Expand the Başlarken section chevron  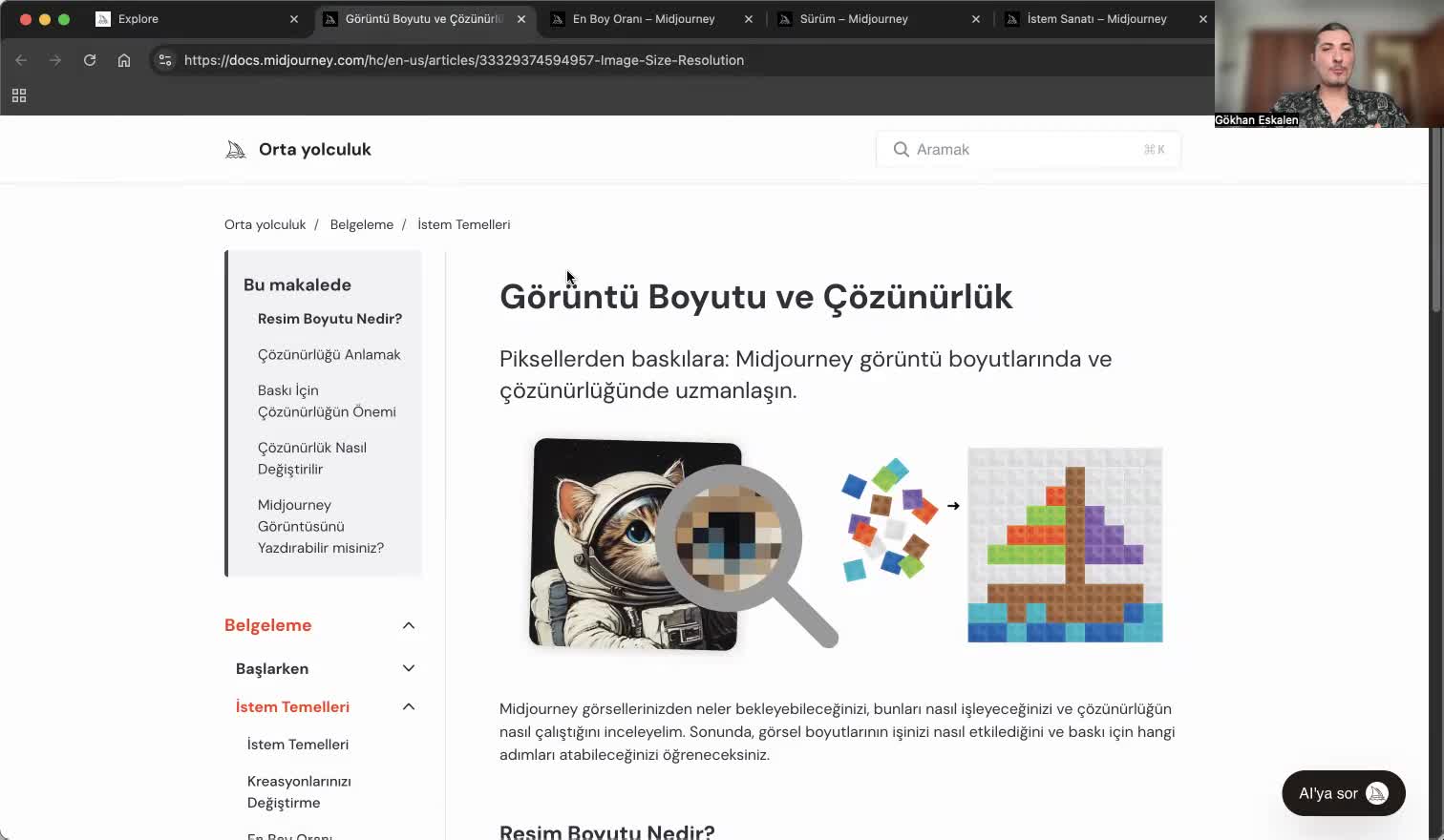(x=409, y=668)
